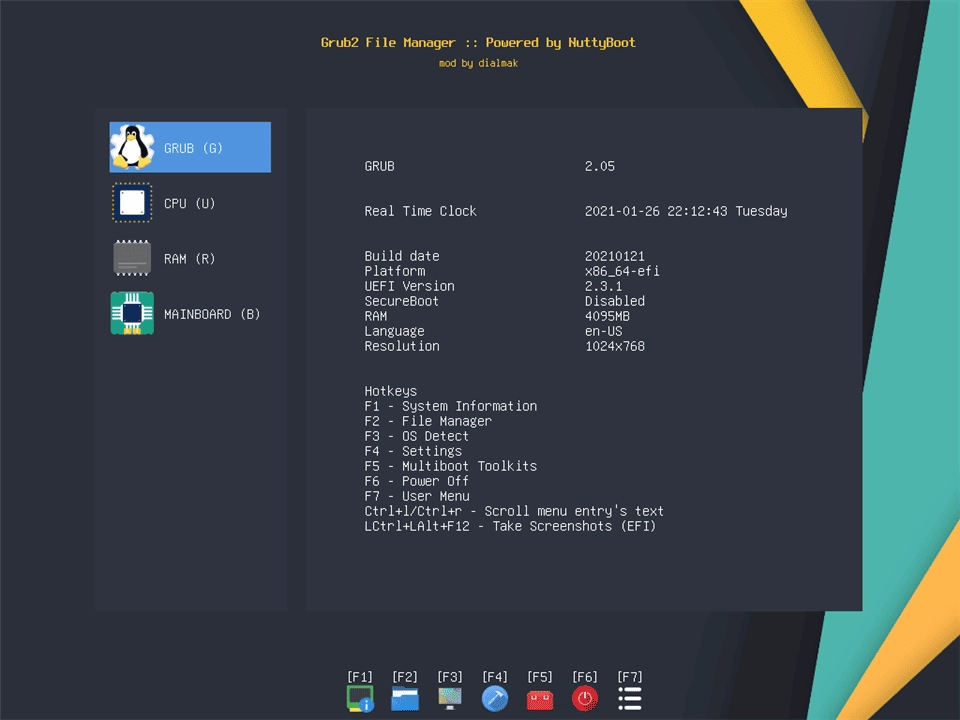Click the Tux penguin GRUB icon
960x720 pixels.
132,147
